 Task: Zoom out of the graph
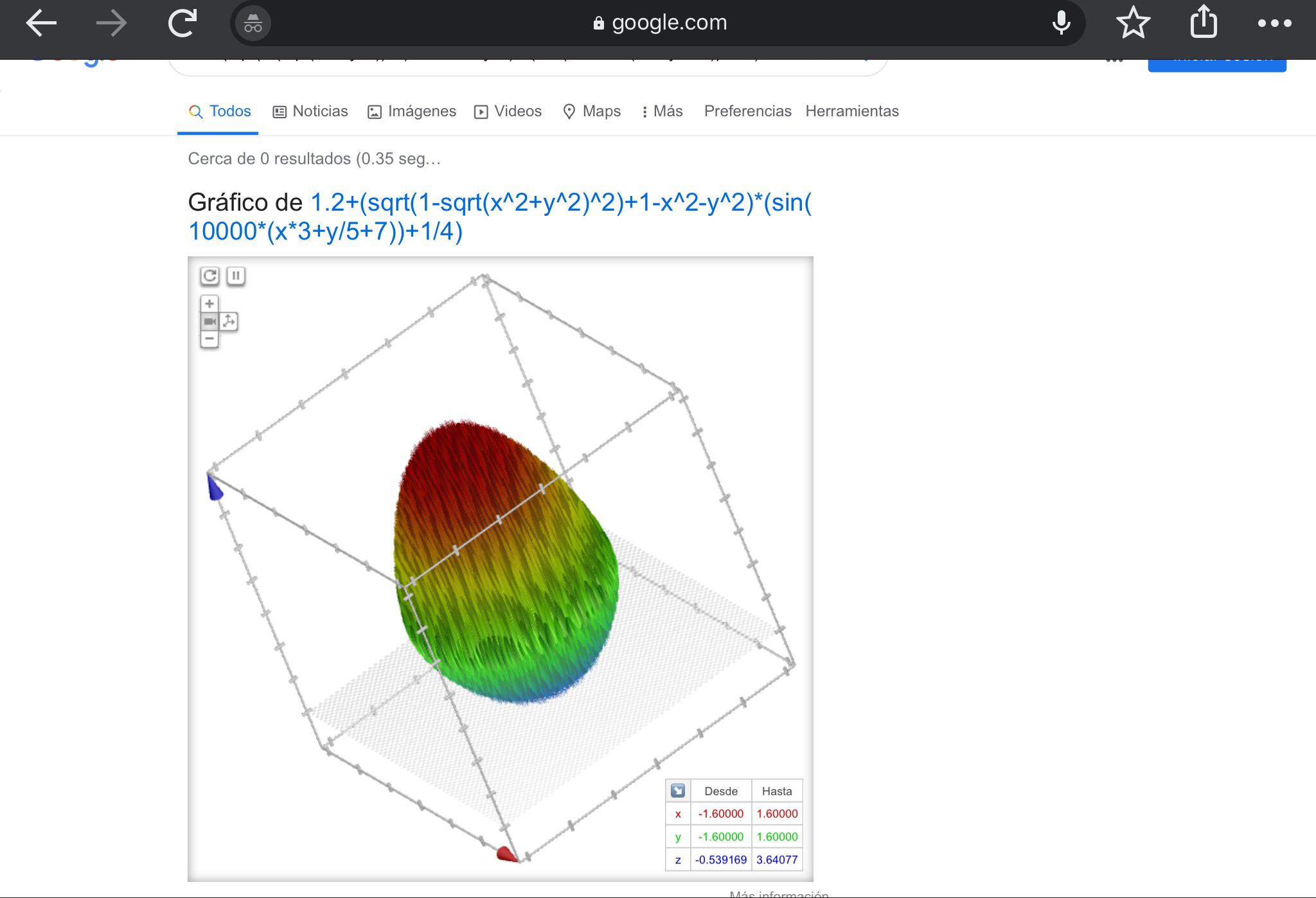[x=209, y=339]
